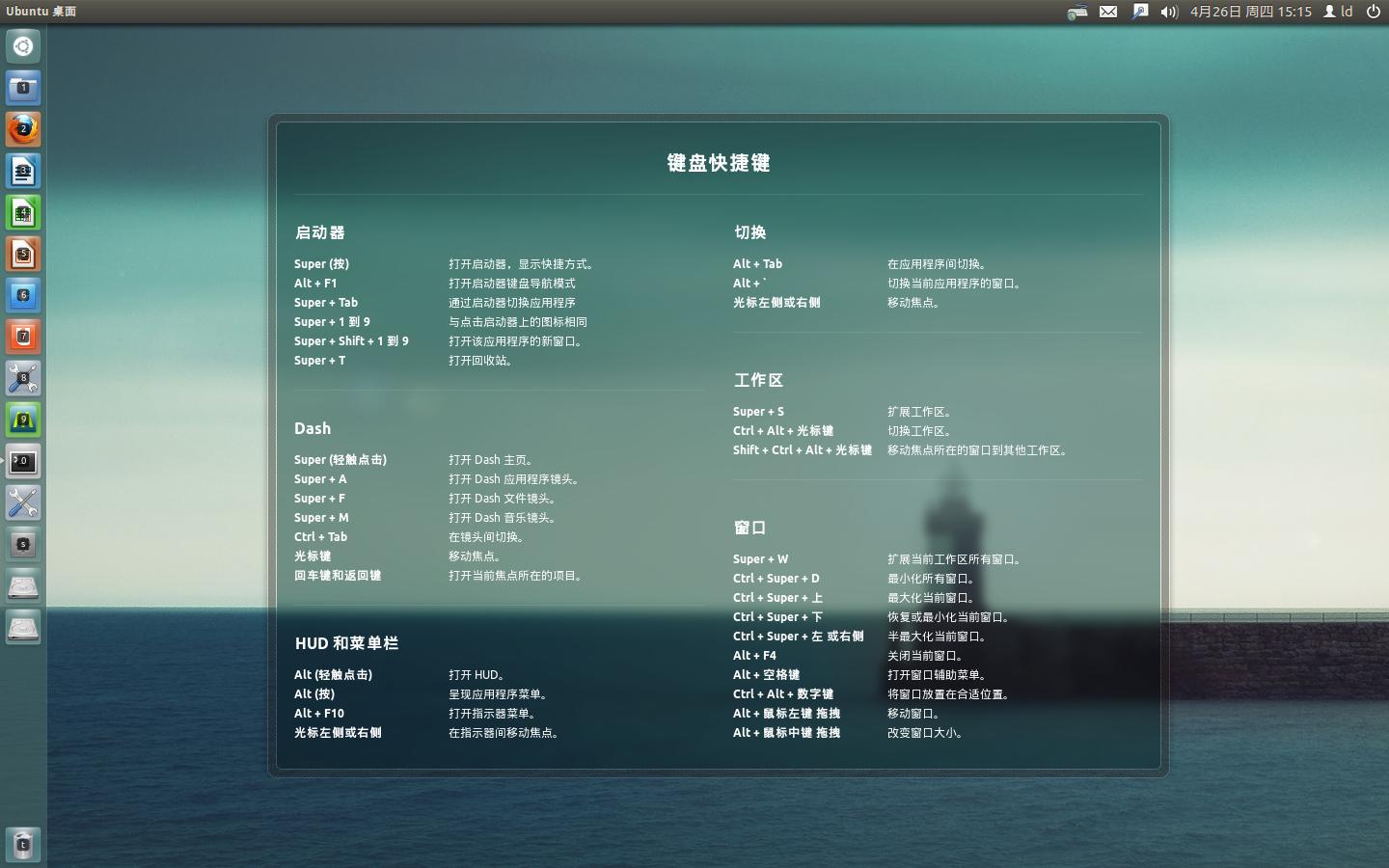Open the workspace switcher launcher icon

click(x=23, y=544)
